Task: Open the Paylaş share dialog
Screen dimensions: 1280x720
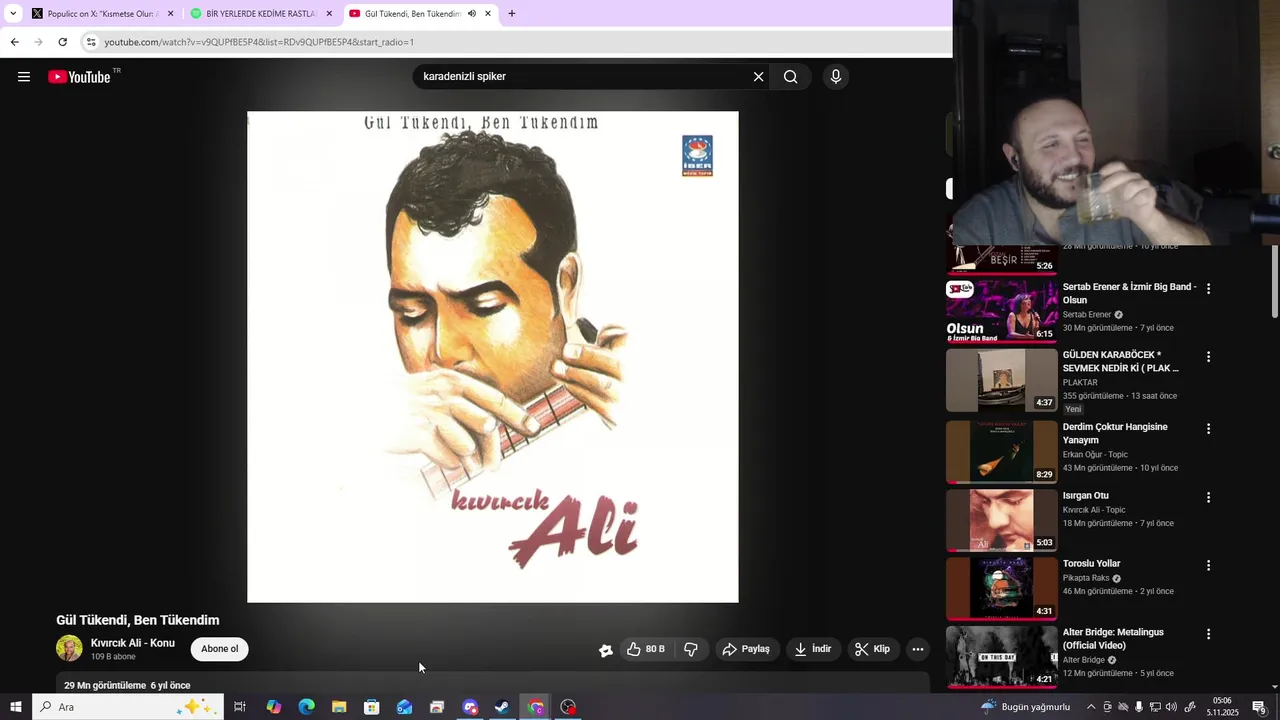Action: coord(746,649)
